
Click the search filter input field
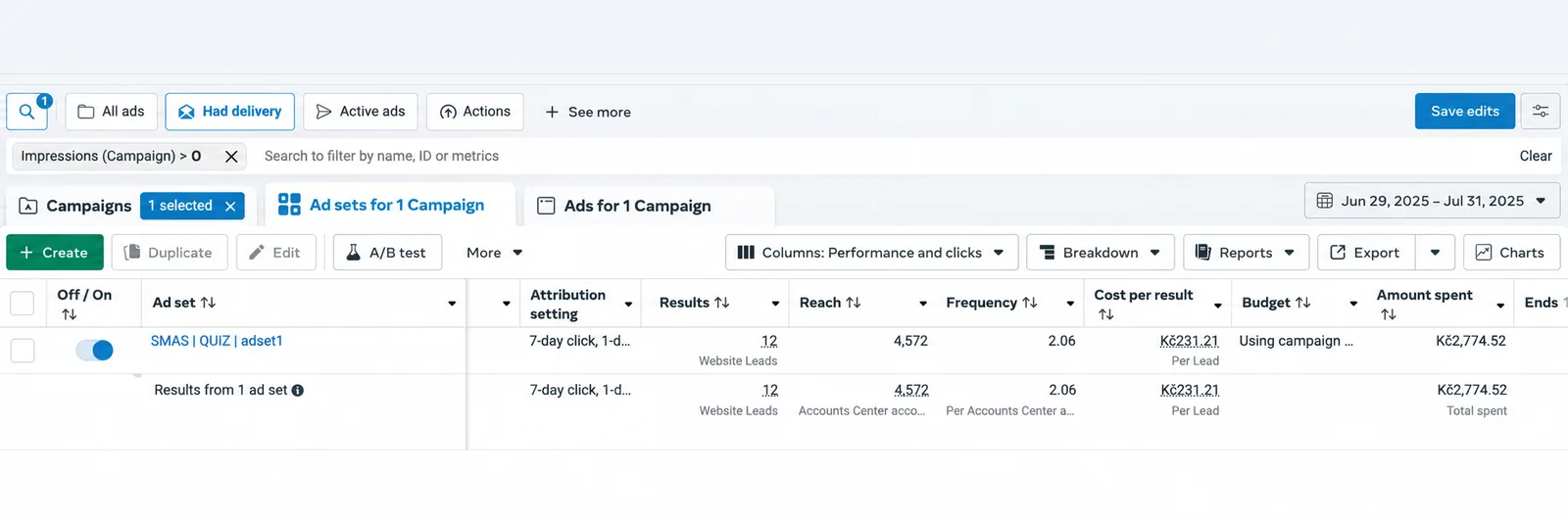(882, 157)
